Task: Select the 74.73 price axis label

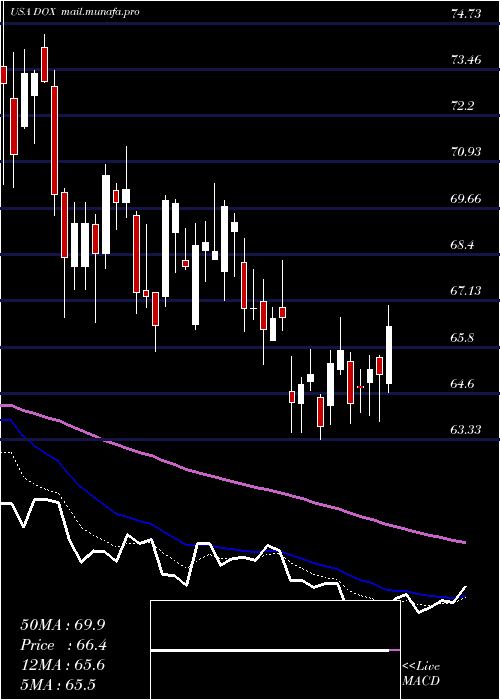Action: (x=467, y=14)
